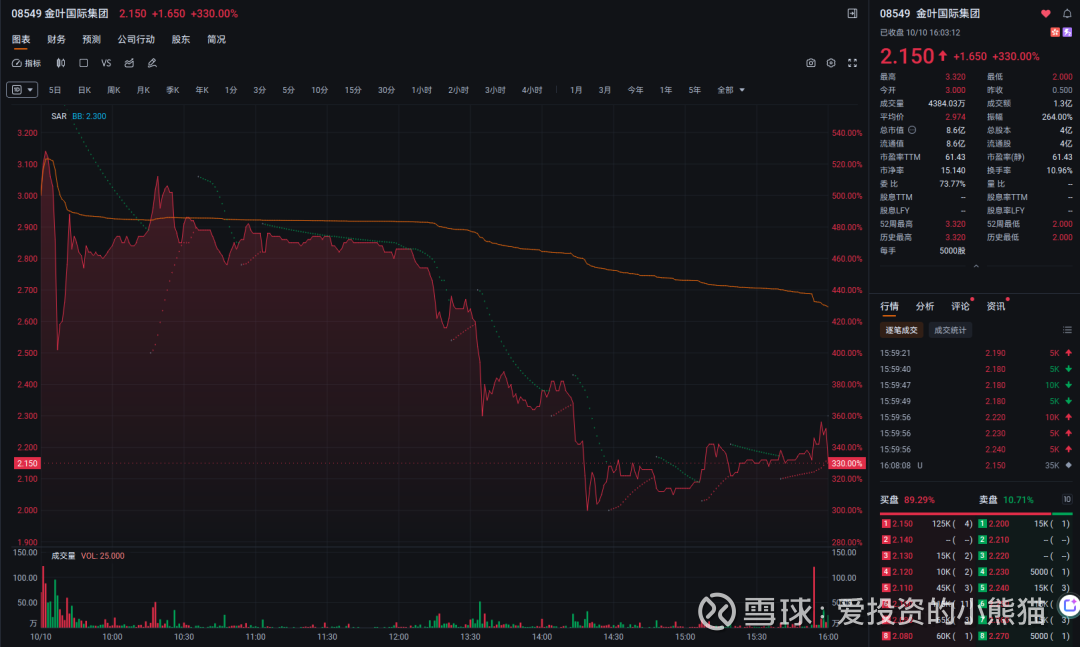Open the 股东 tab
The width and height of the screenshot is (1080, 647).
180,40
